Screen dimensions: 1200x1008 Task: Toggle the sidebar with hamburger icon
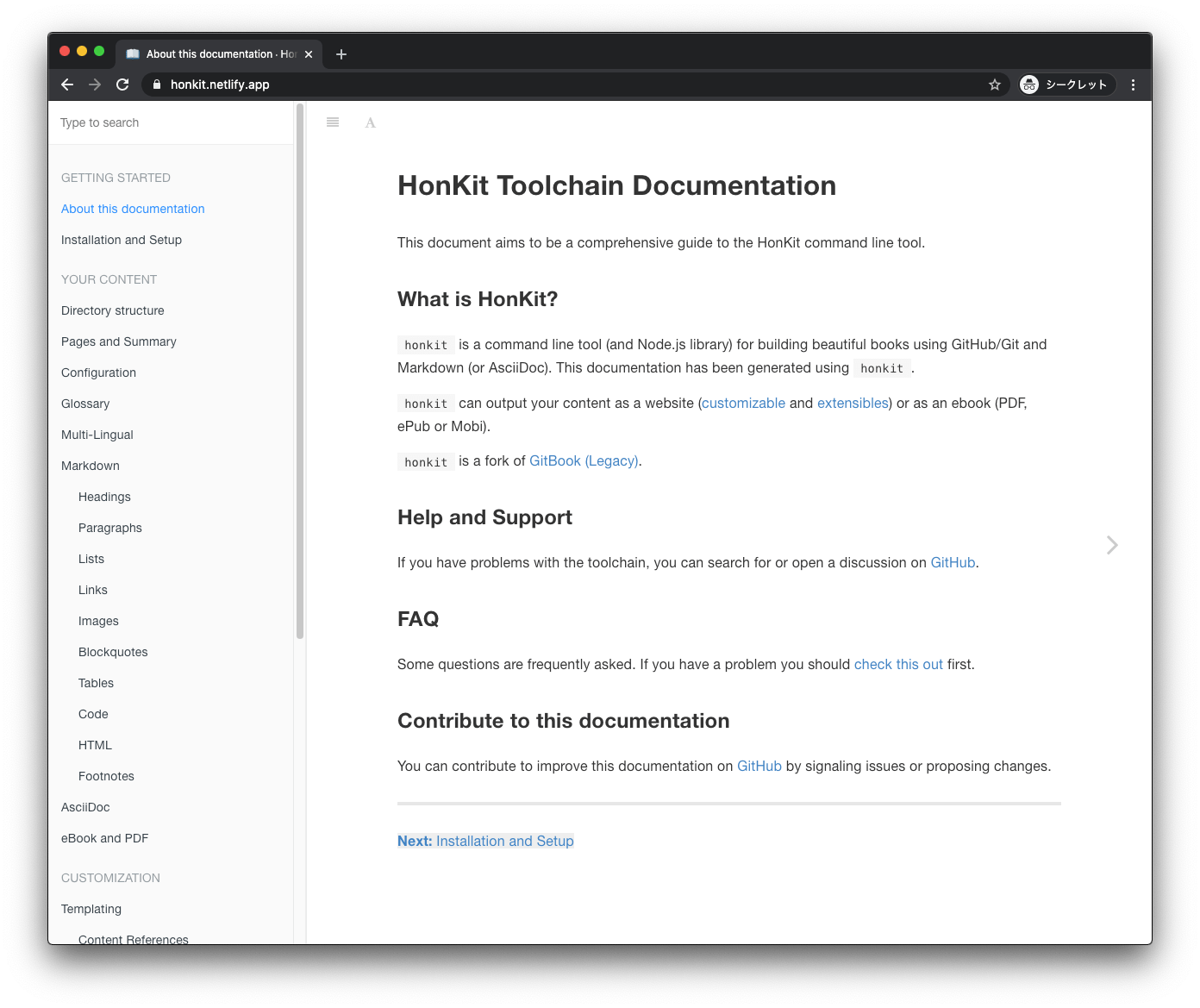(x=333, y=122)
